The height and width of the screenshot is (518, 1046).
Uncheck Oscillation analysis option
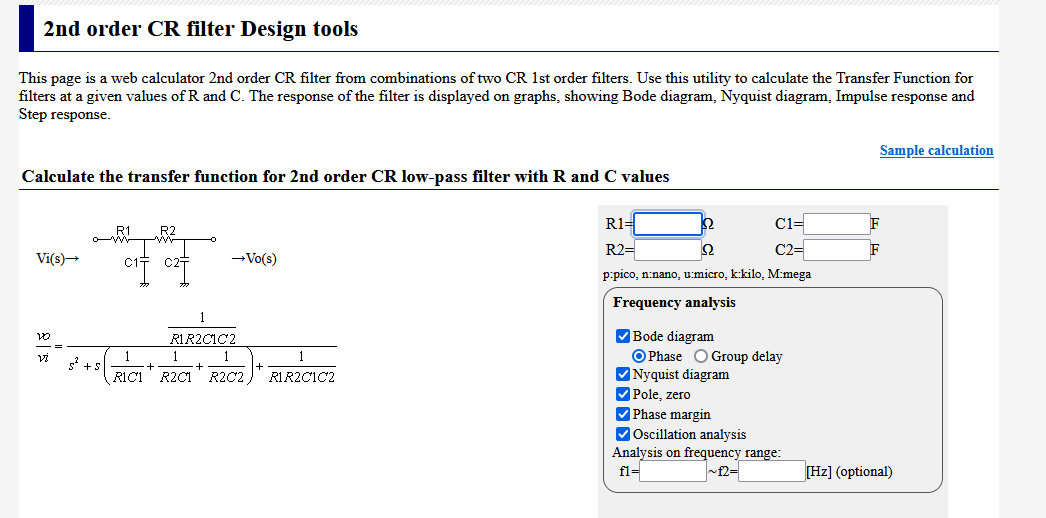point(623,435)
